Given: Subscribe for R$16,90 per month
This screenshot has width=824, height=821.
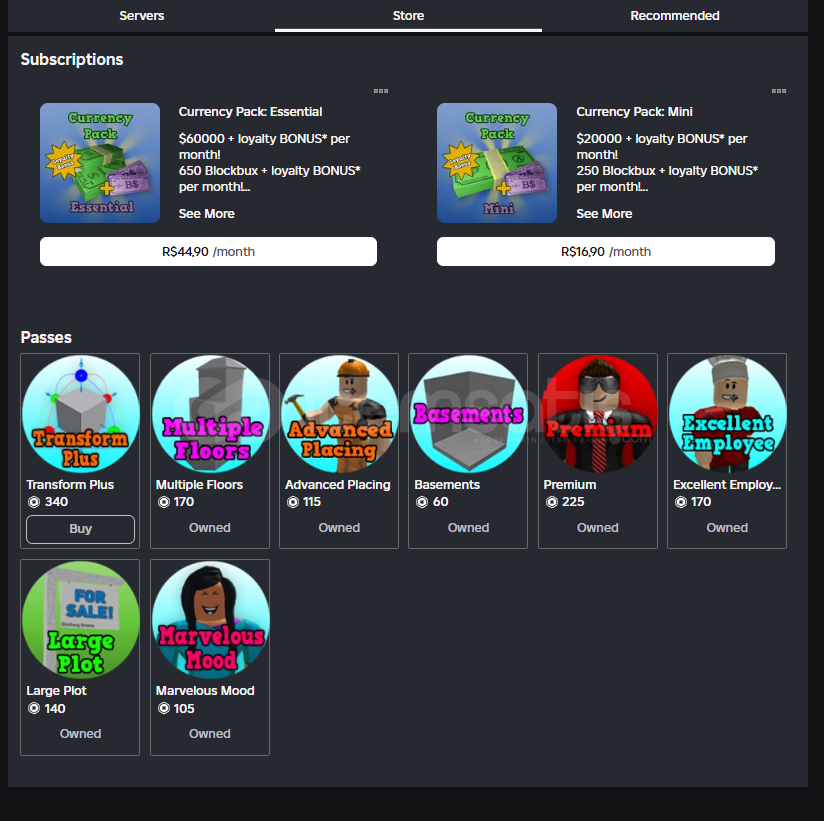Looking at the screenshot, I should tap(606, 251).
